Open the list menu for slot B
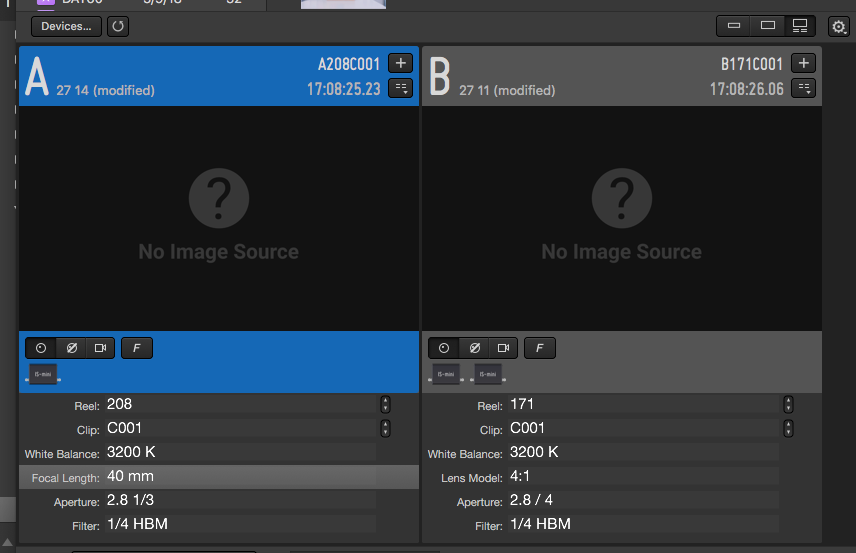This screenshot has width=856, height=553. pos(803,88)
